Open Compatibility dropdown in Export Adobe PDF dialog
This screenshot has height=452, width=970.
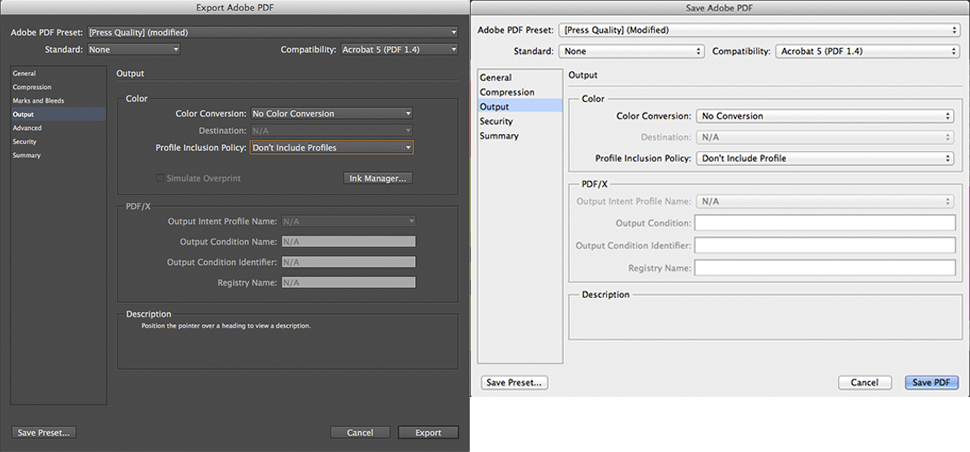[x=400, y=49]
